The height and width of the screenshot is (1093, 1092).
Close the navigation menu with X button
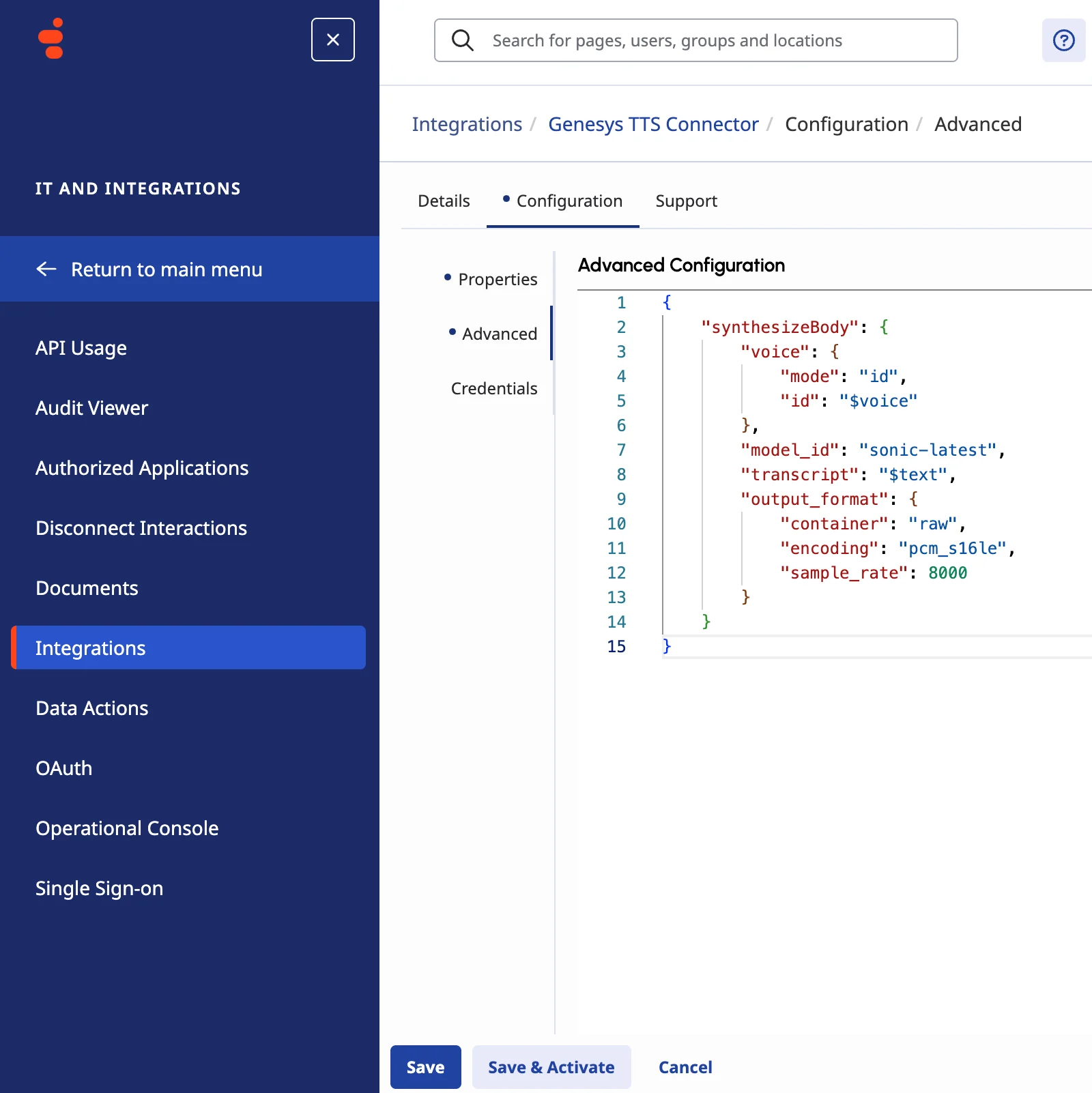[333, 40]
